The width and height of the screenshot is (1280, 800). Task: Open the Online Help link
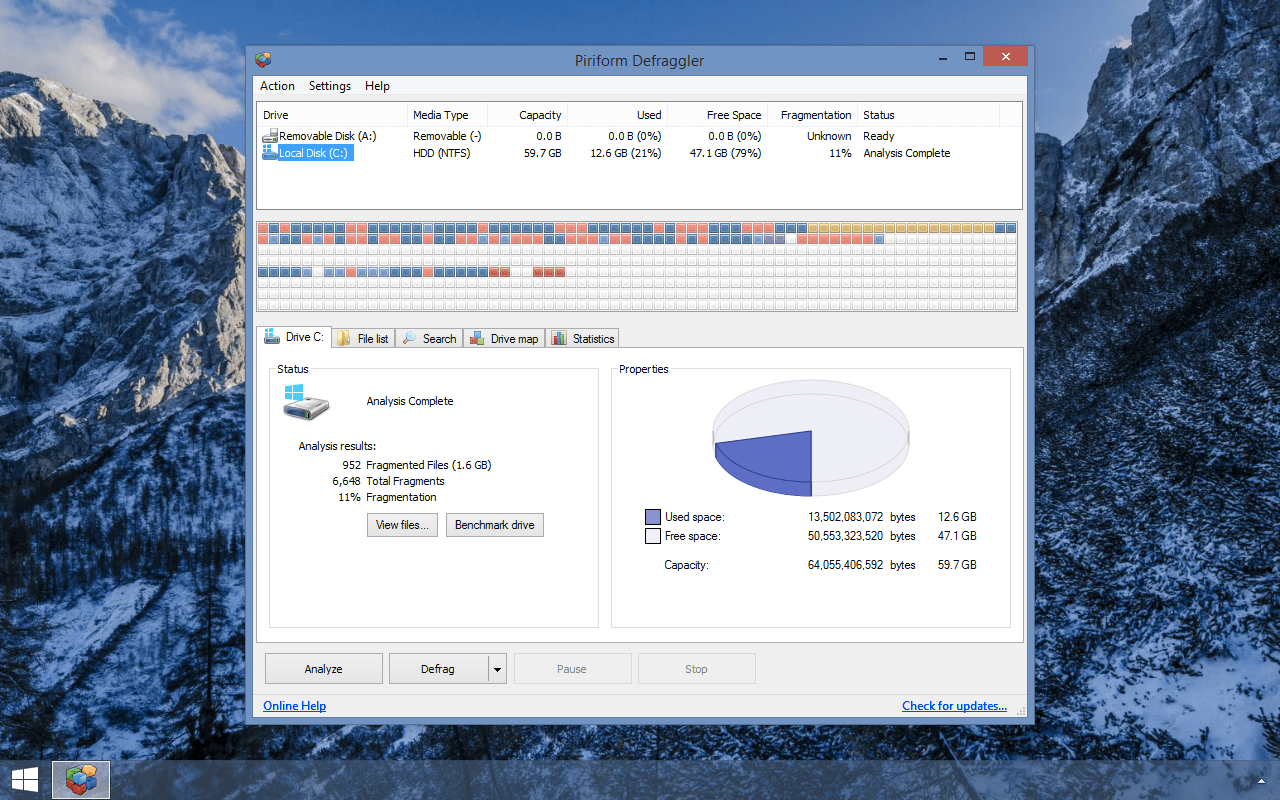pos(294,706)
